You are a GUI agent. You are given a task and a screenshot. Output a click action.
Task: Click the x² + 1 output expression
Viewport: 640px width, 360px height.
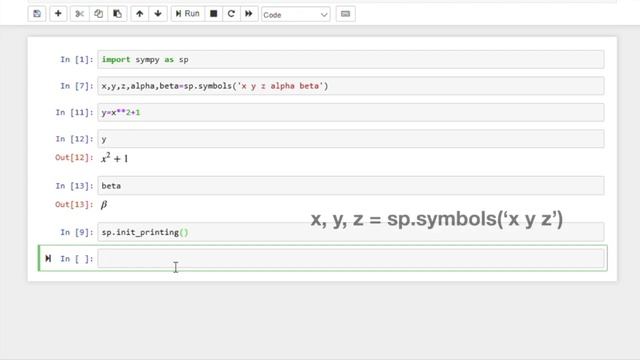tap(115, 158)
